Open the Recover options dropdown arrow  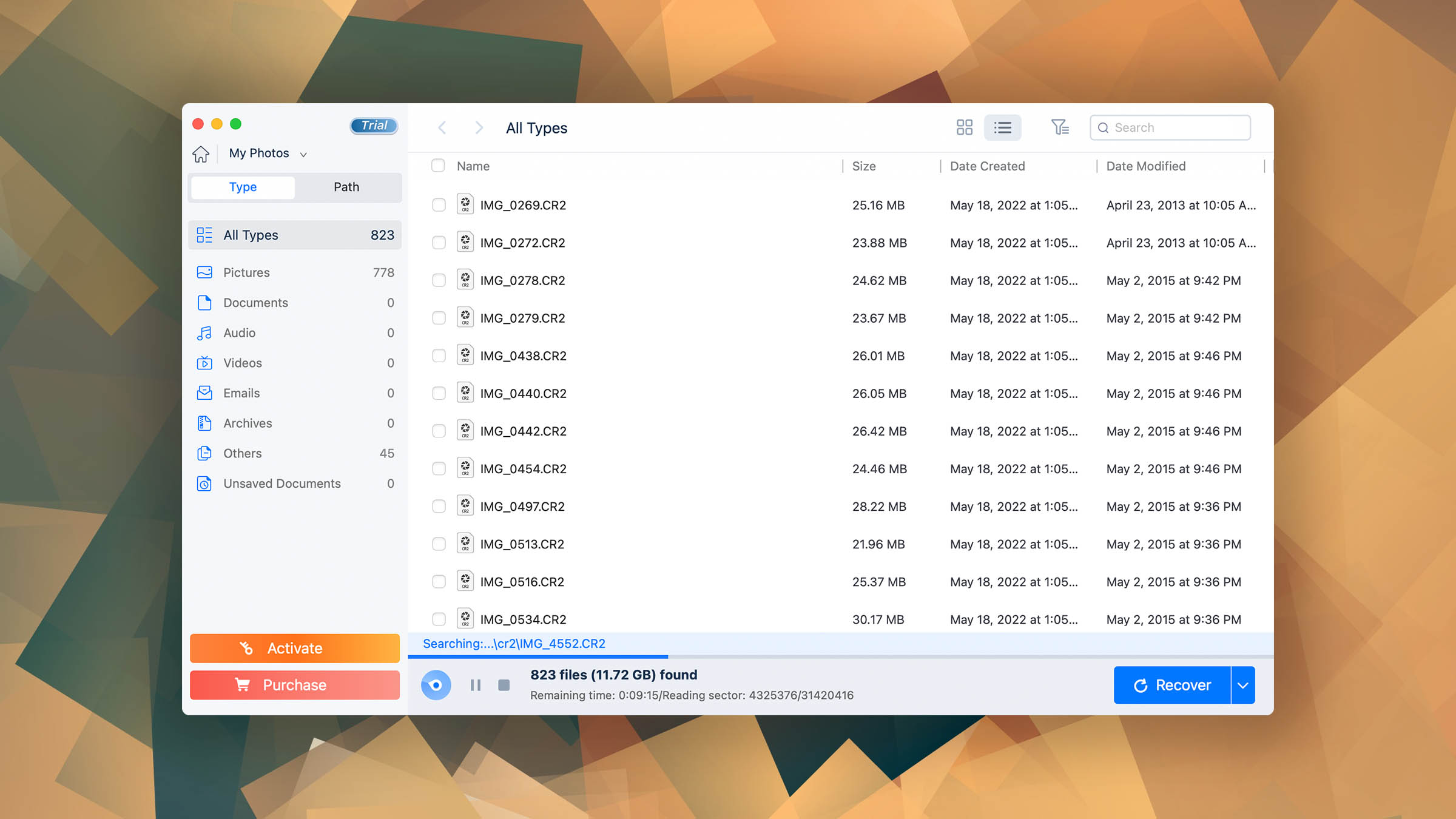pyautogui.click(x=1243, y=685)
